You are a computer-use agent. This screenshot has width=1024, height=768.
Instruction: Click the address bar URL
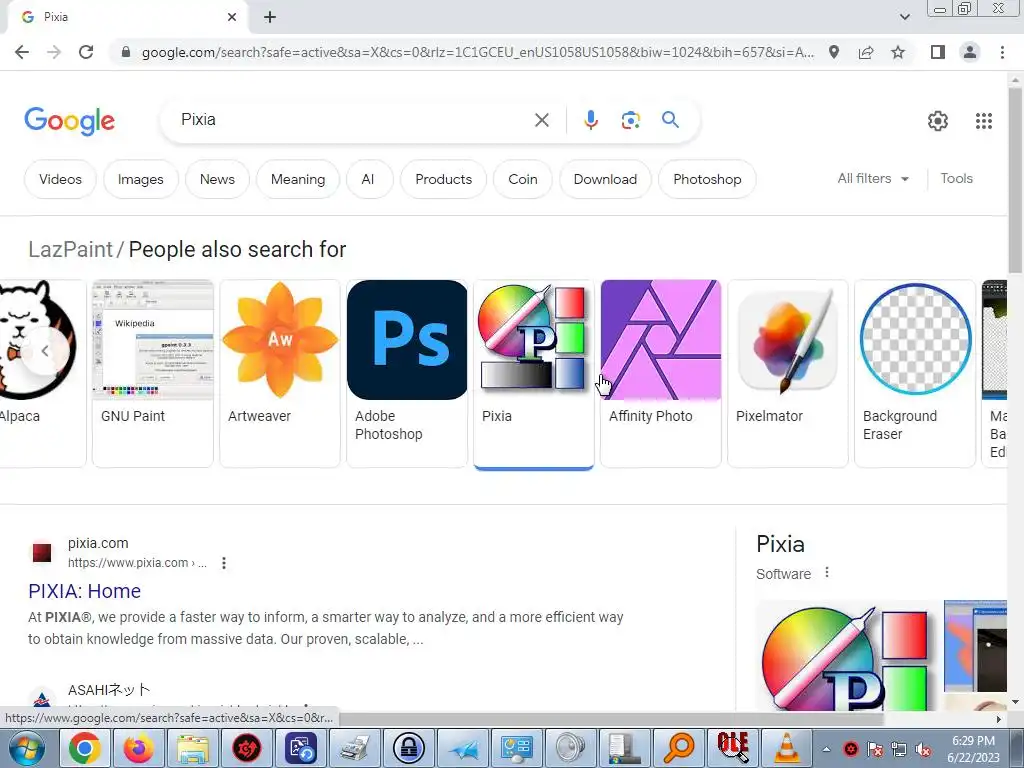pos(477,52)
